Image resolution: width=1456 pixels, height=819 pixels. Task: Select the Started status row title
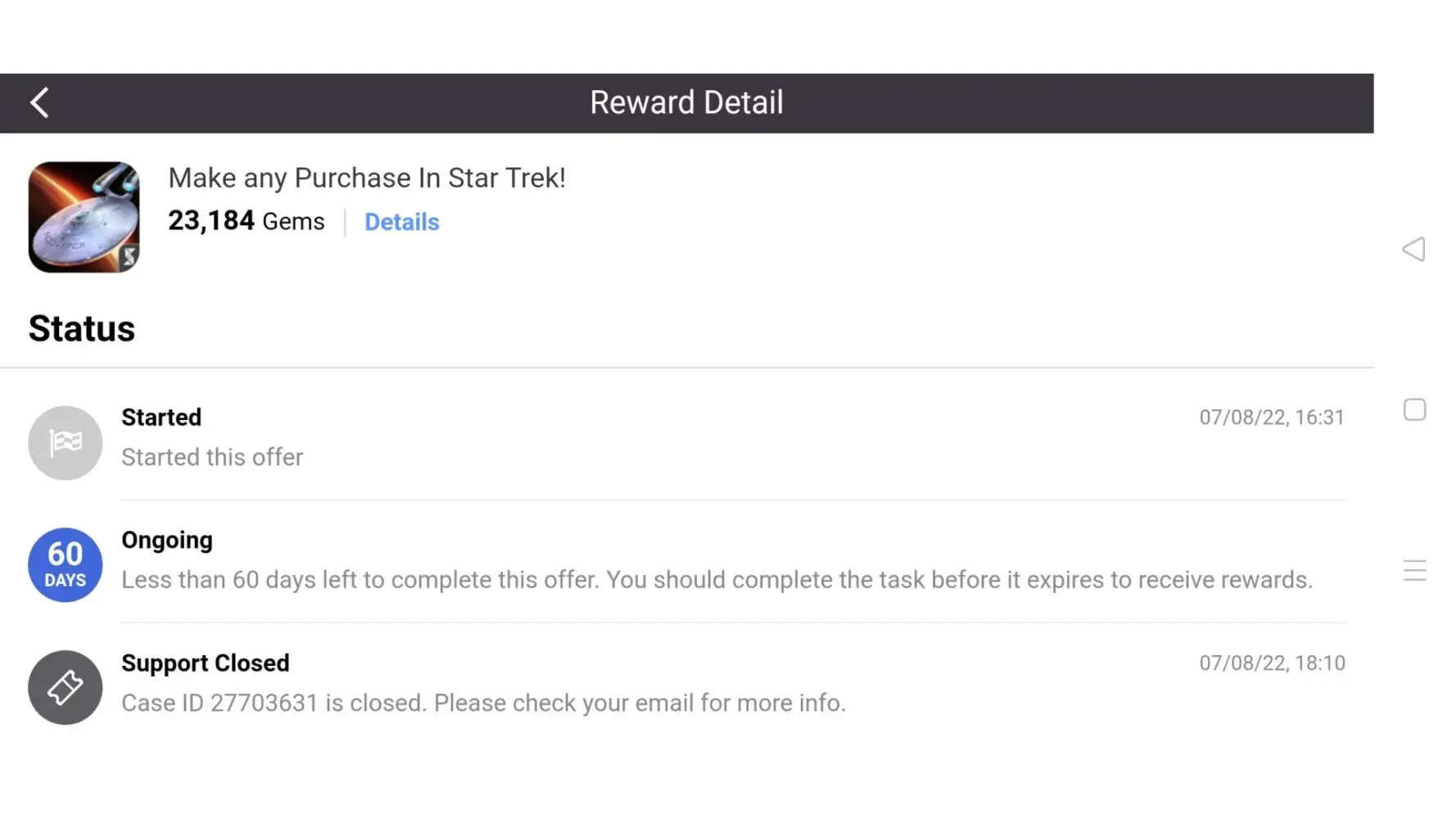[x=161, y=418]
